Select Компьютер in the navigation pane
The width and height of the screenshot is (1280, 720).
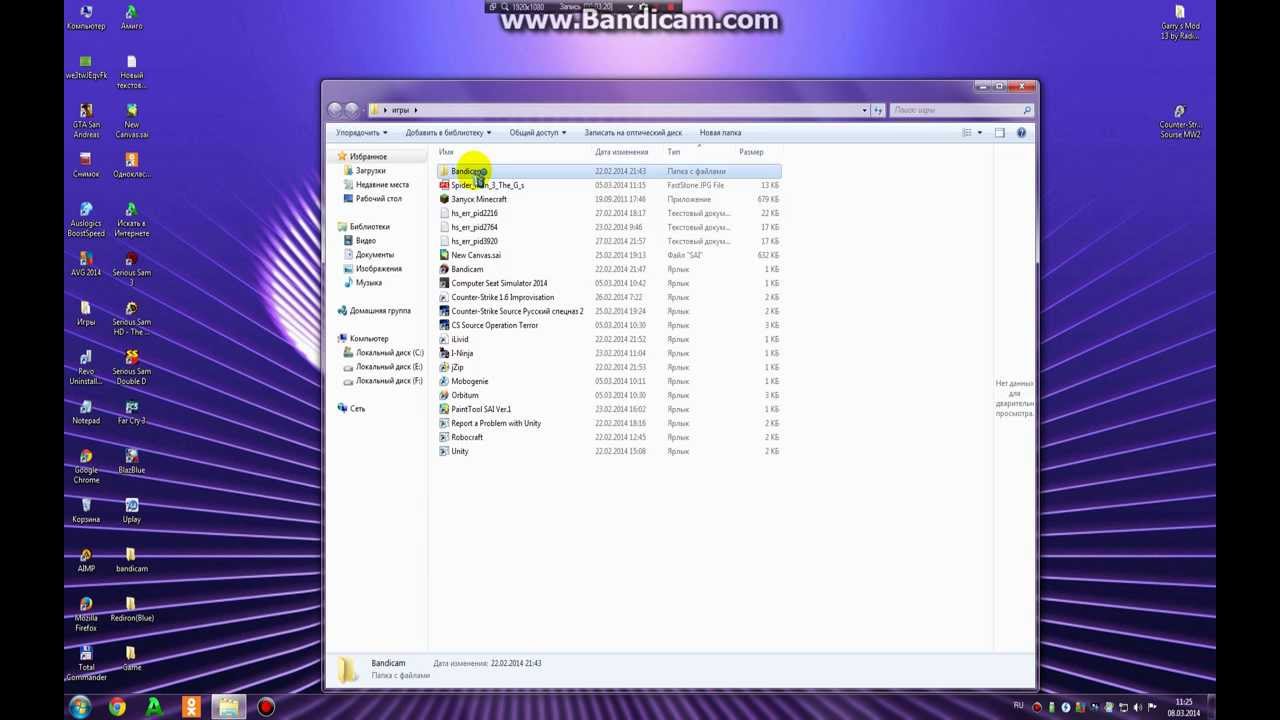pos(369,339)
